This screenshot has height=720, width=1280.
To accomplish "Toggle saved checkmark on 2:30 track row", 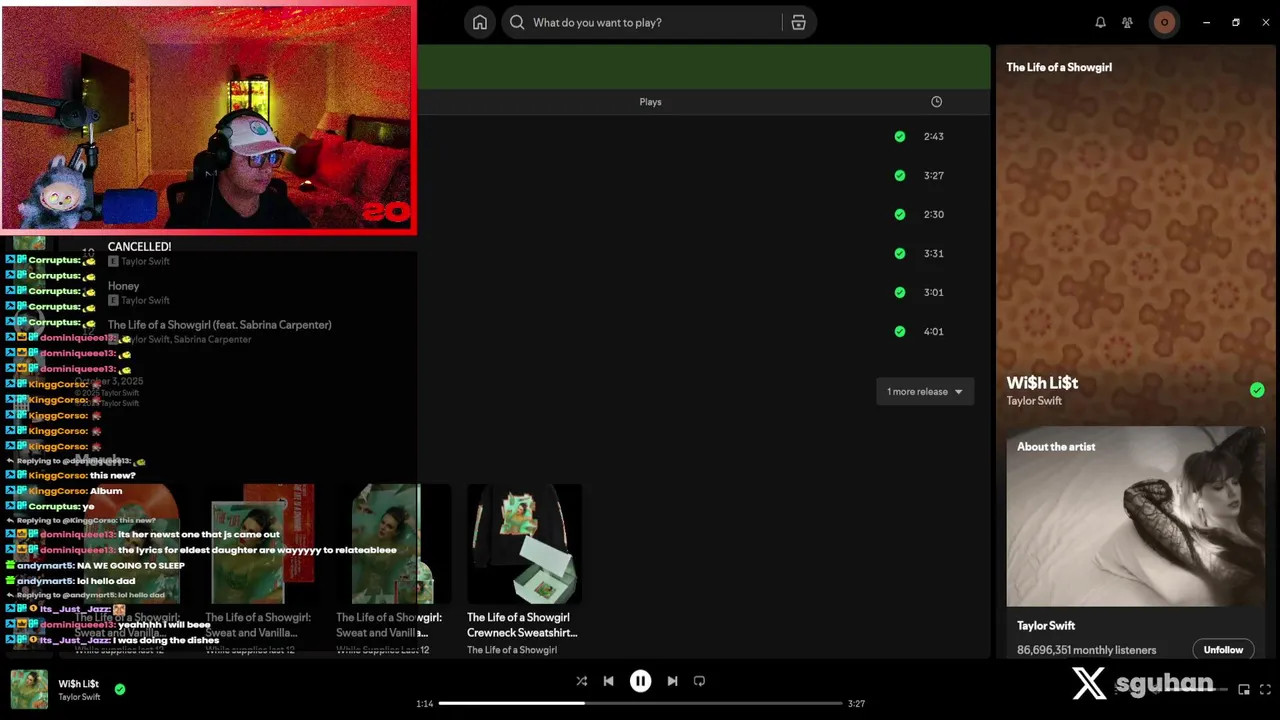I will coord(900,214).
